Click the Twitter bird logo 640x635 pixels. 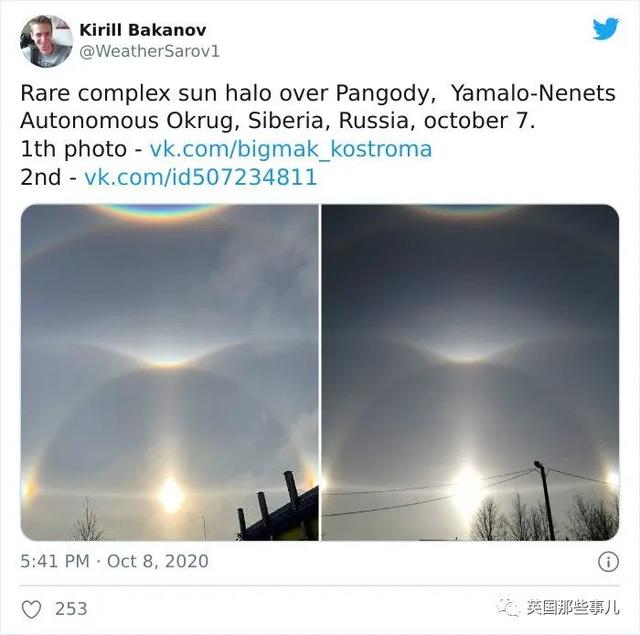tap(606, 29)
